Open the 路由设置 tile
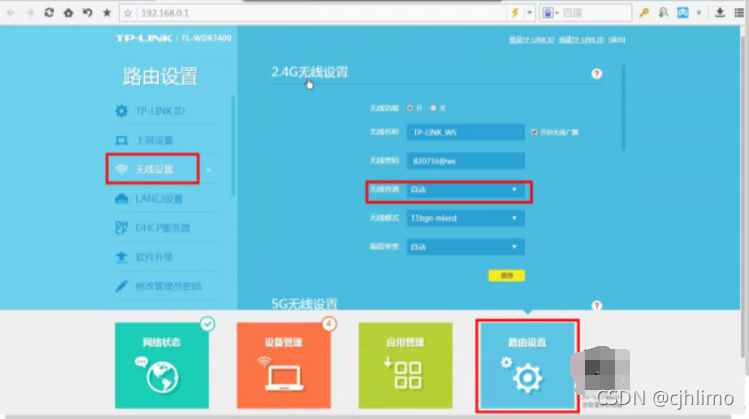The image size is (749, 419). 527,365
